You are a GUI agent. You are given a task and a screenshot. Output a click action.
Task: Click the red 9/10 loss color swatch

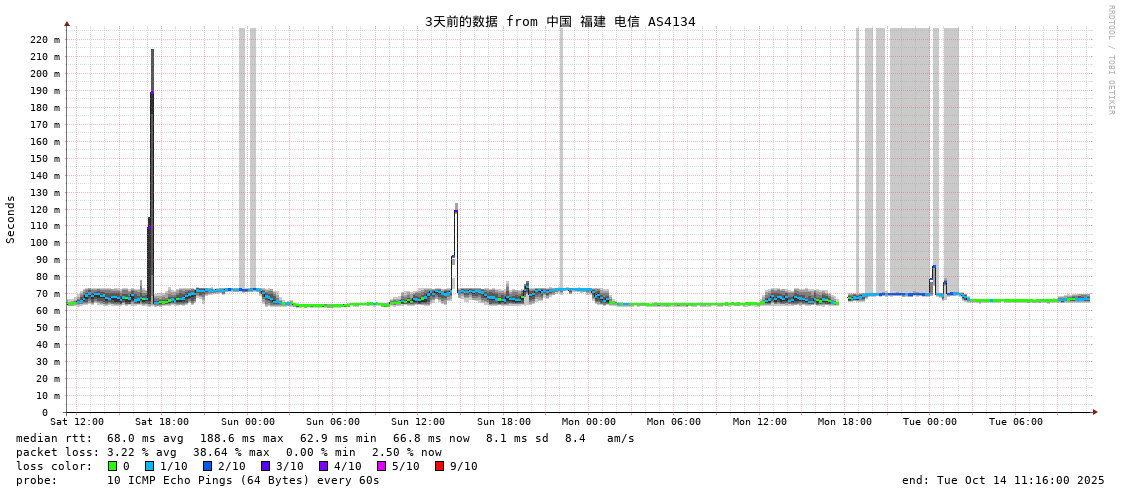[x=439, y=466]
